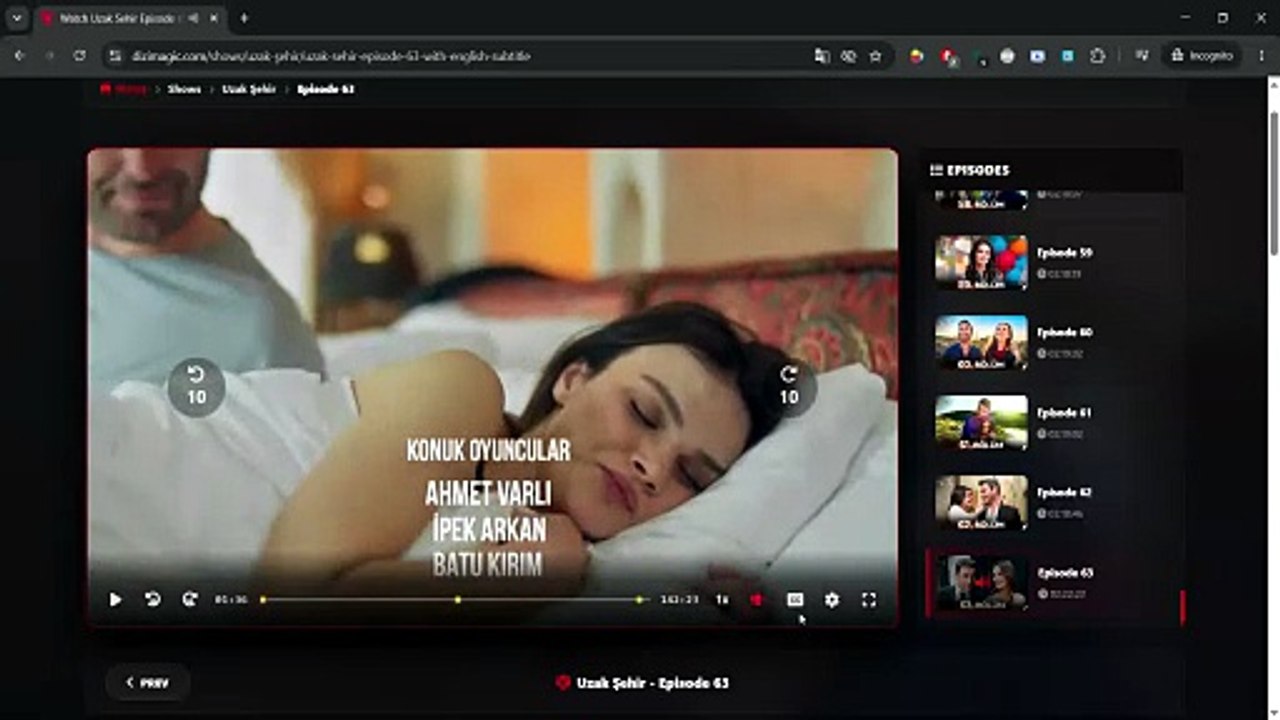The width and height of the screenshot is (1280, 720).
Task: Close the Watch Uzak Sehir tab
Action: [213, 18]
